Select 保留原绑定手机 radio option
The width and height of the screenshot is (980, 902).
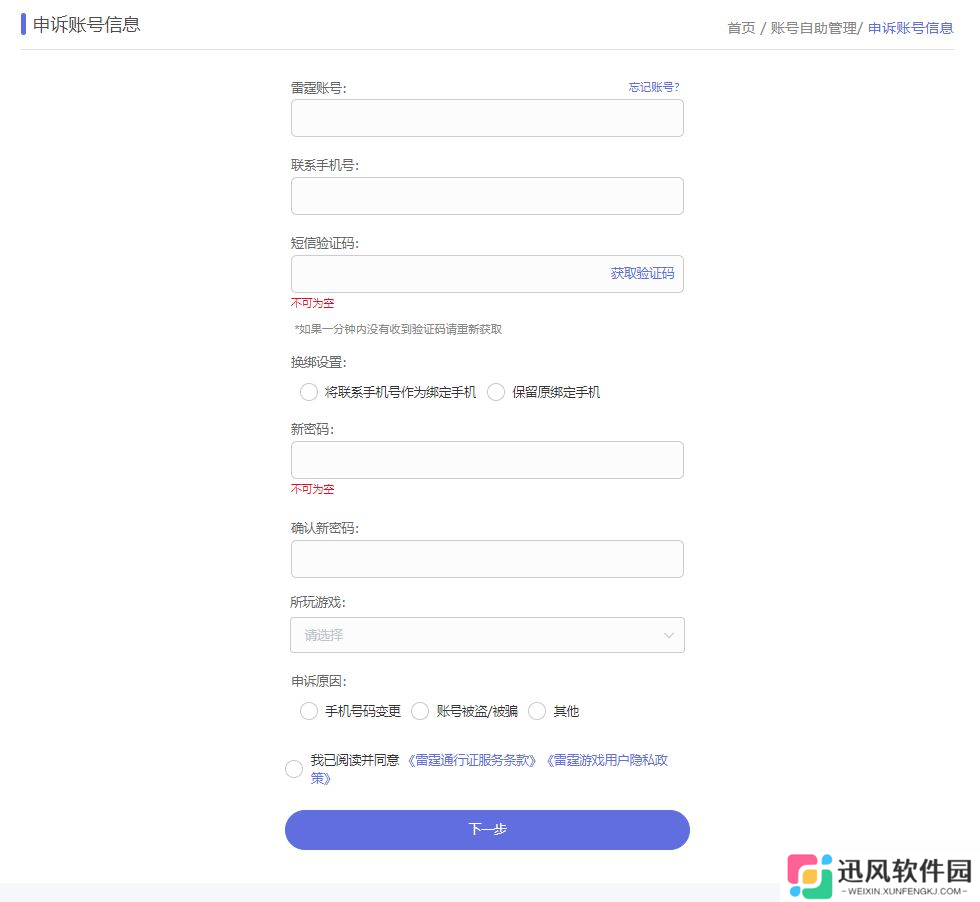point(496,392)
